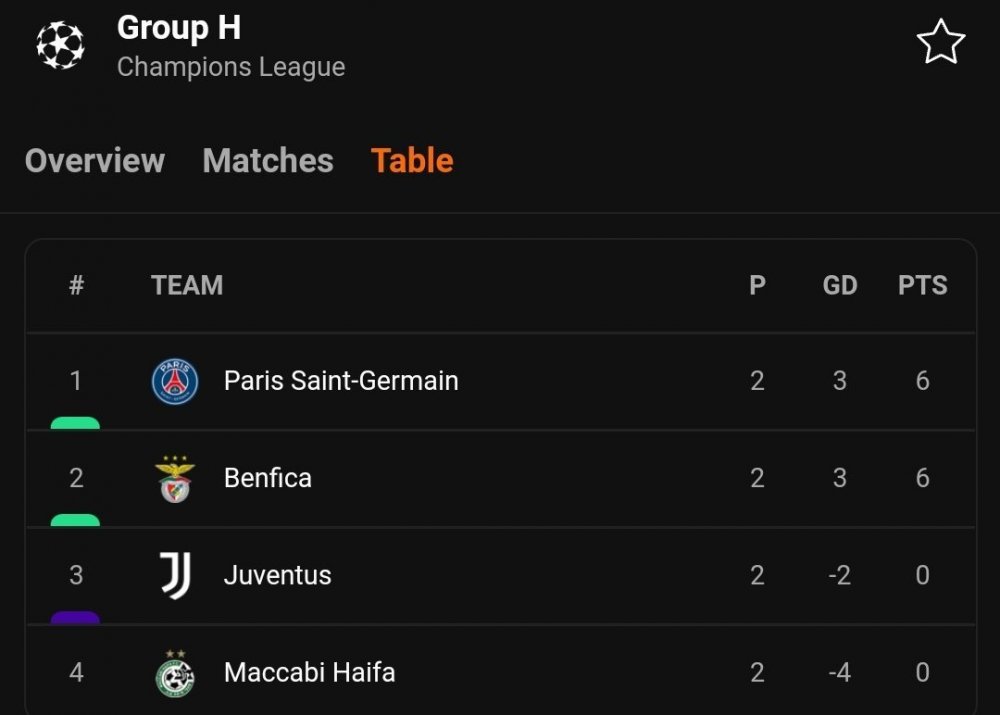Open Juventus team name
The width and height of the screenshot is (1000, 715).
pyautogui.click(x=277, y=575)
